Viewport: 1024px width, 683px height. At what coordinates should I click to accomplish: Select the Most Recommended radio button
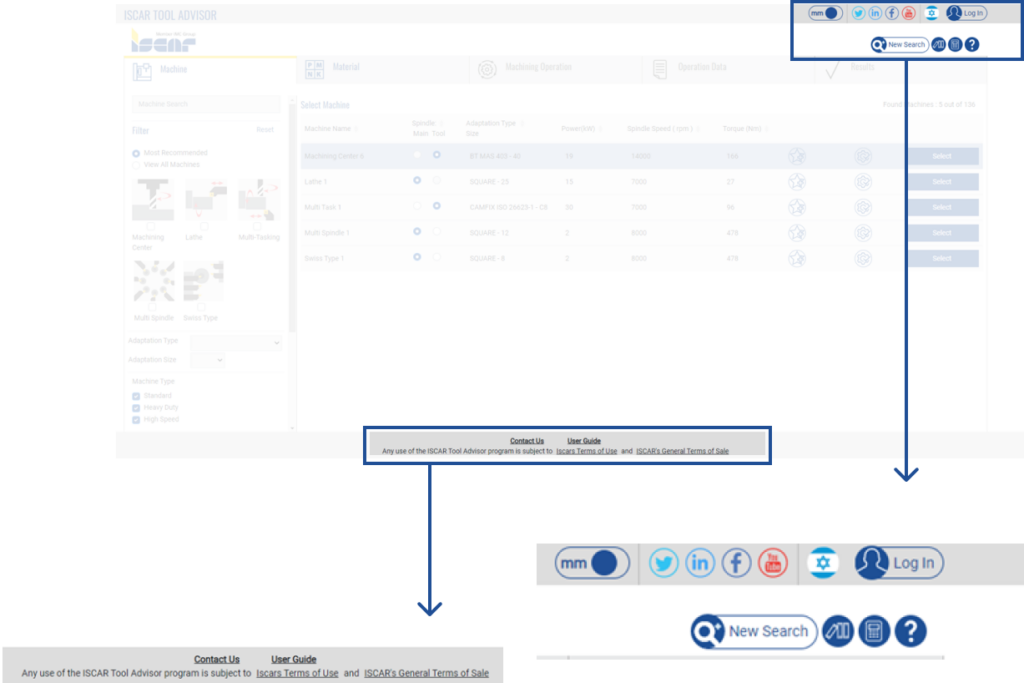[136, 153]
